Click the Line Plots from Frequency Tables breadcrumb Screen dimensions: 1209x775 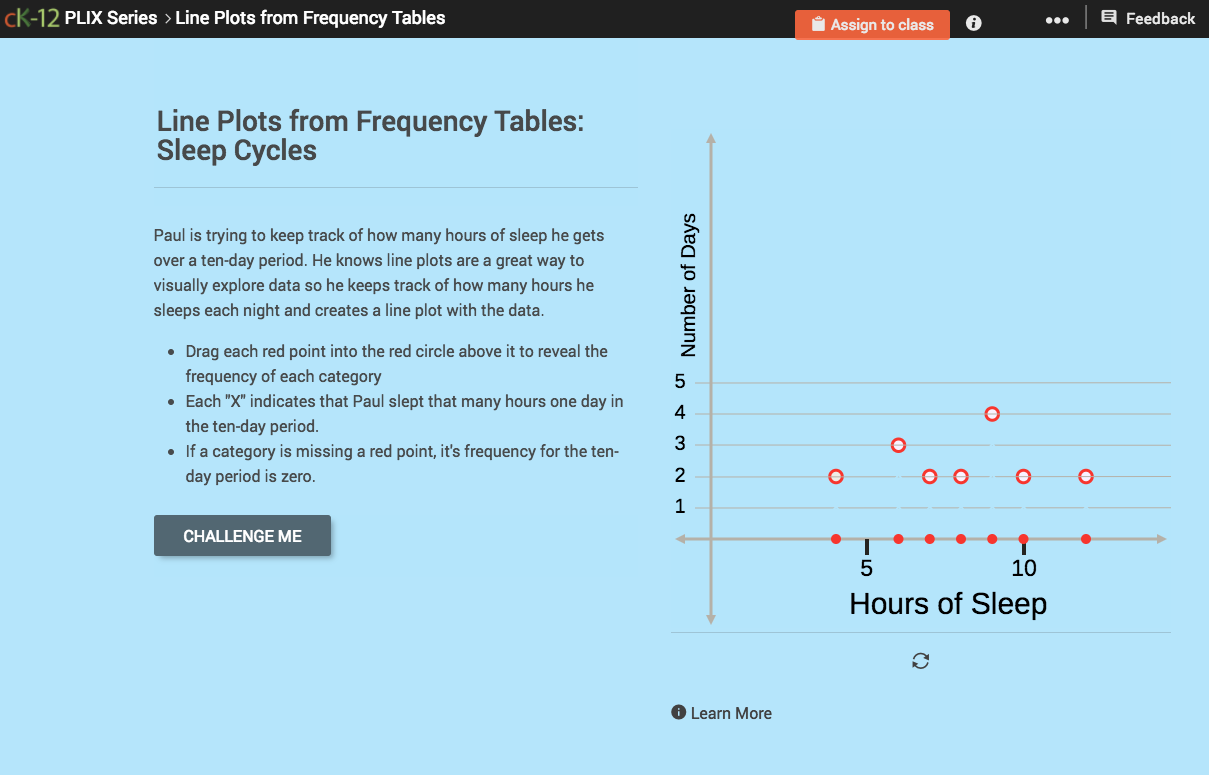310,17
